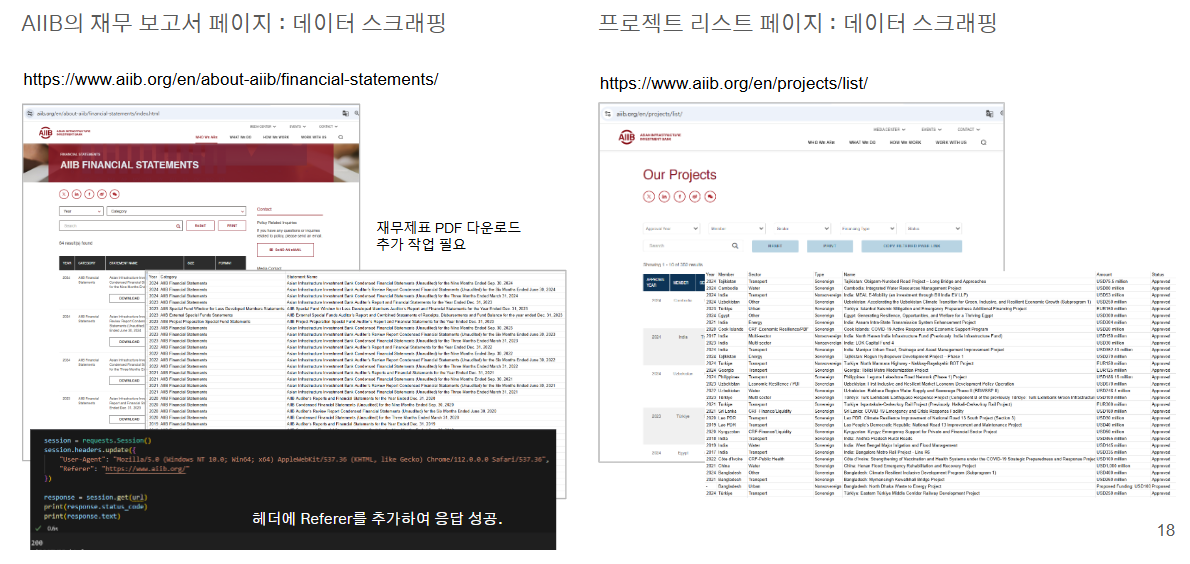Click Weibo share icon on Financial Statements page
Viewport: 1190px width, 564px height.
102,194
